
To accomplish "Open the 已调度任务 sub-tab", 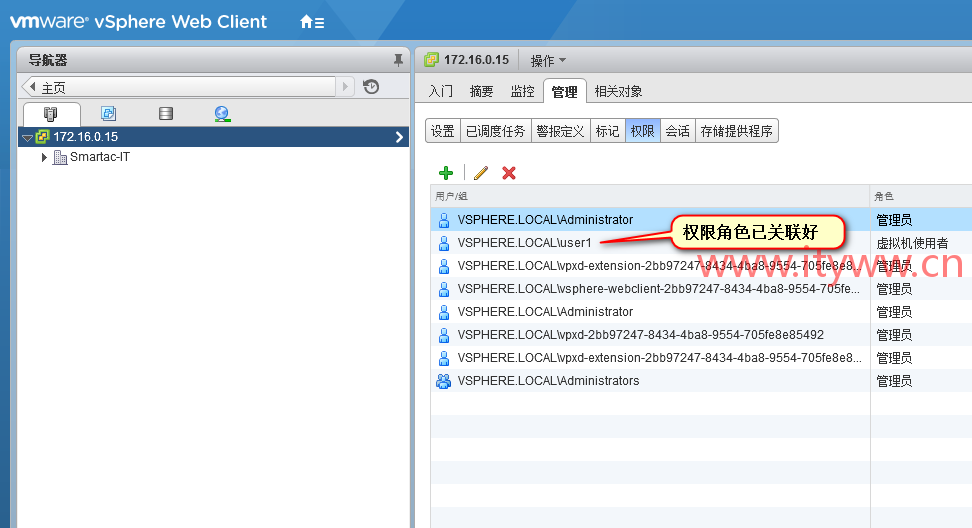I will [495, 131].
